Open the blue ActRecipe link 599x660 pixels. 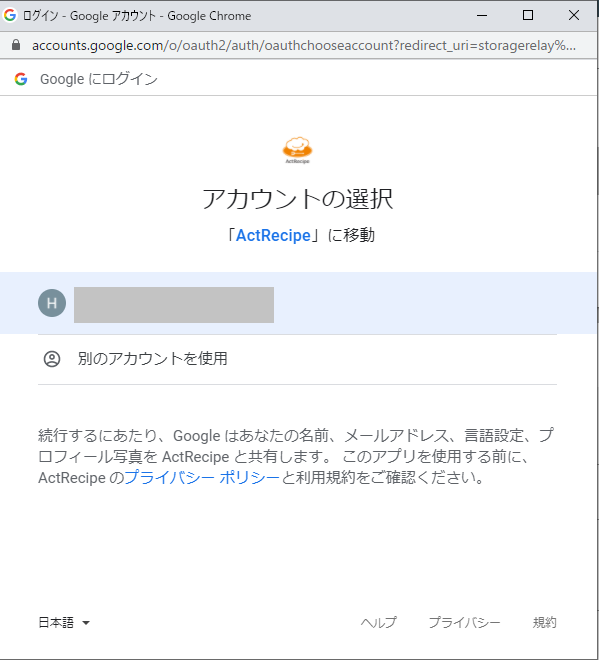pyautogui.click(x=273, y=235)
